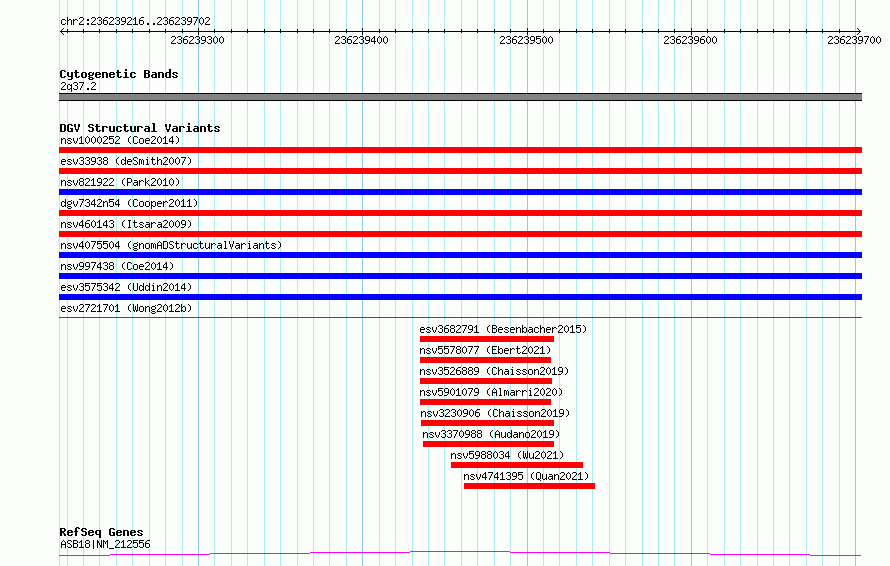
Task: Select the red bar under nsv5988034
Action: click(517, 465)
